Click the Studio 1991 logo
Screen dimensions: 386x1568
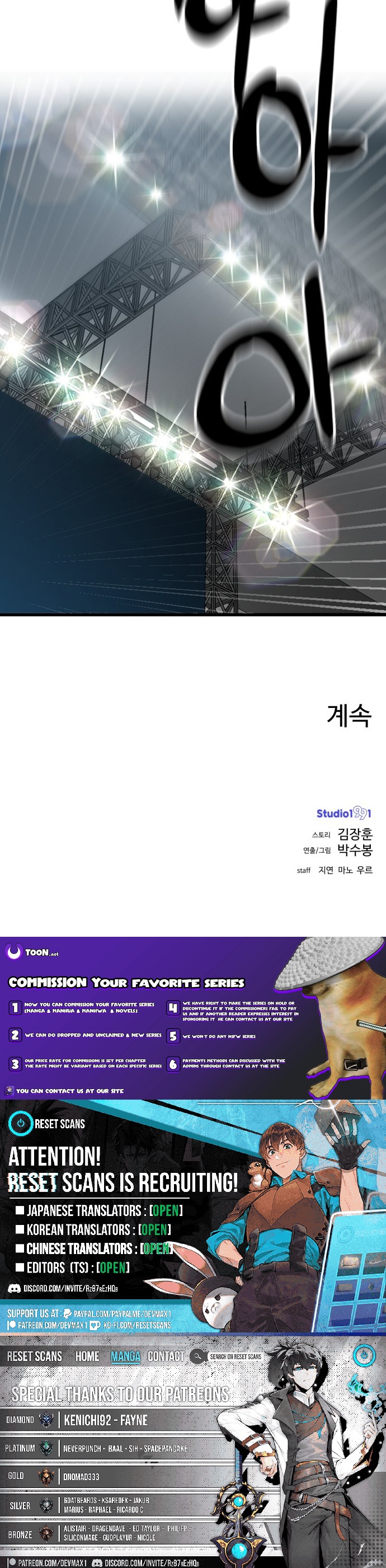pos(344,813)
